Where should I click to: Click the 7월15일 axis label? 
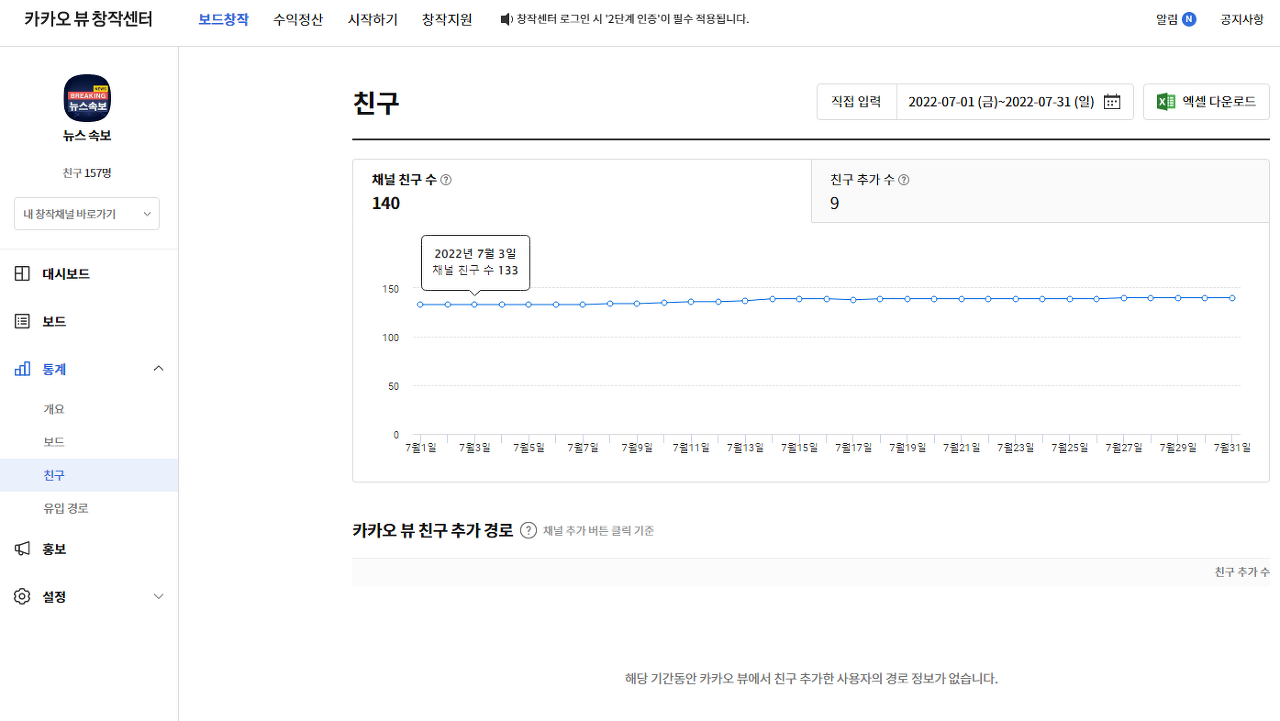tap(800, 448)
